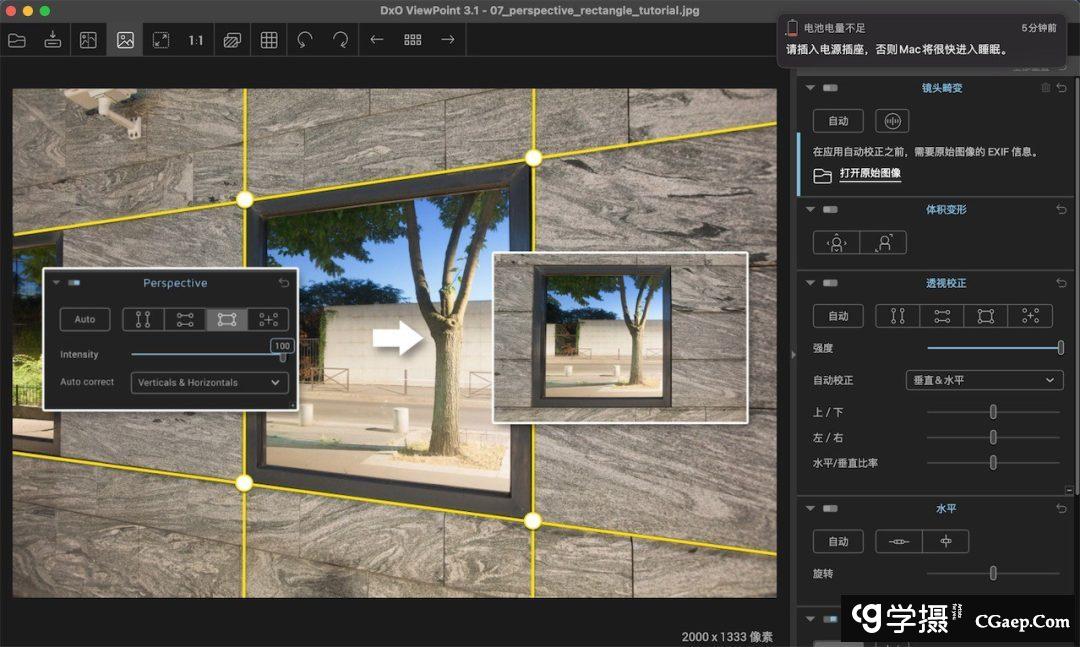Viewport: 1080px width, 647px height.
Task: Rotate image right with clockwise arrow
Action: pos(341,40)
